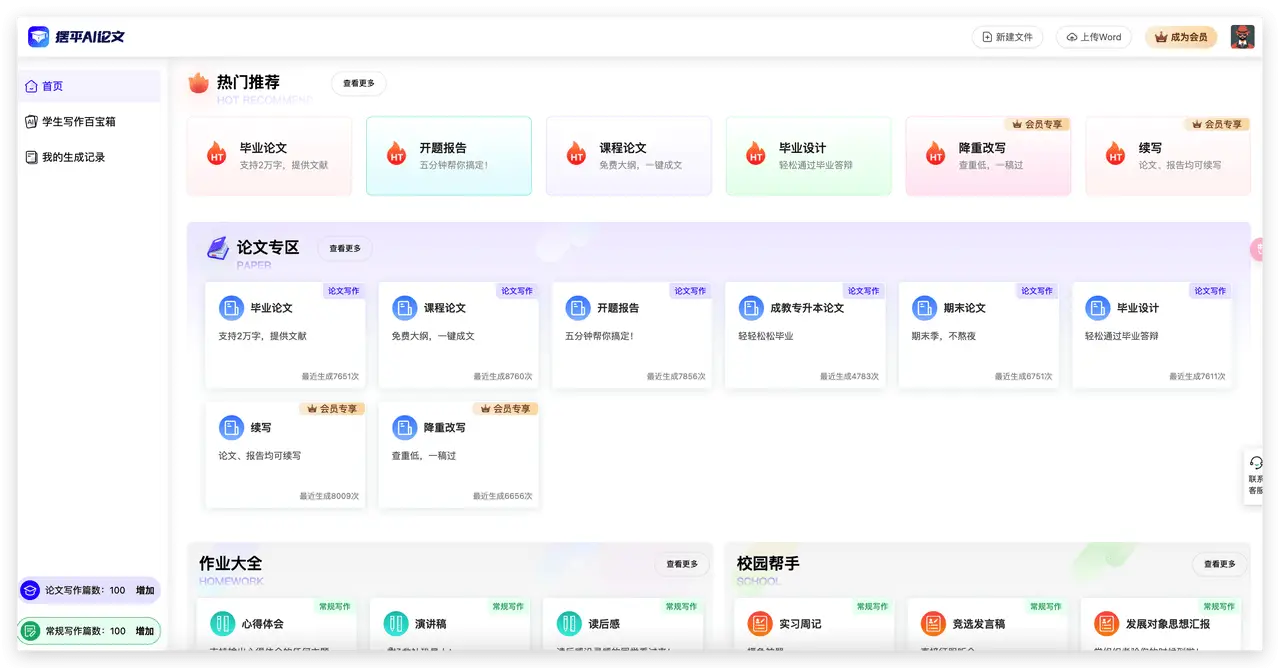Click the 成为会员 button
1280x668 pixels.
coord(1181,37)
